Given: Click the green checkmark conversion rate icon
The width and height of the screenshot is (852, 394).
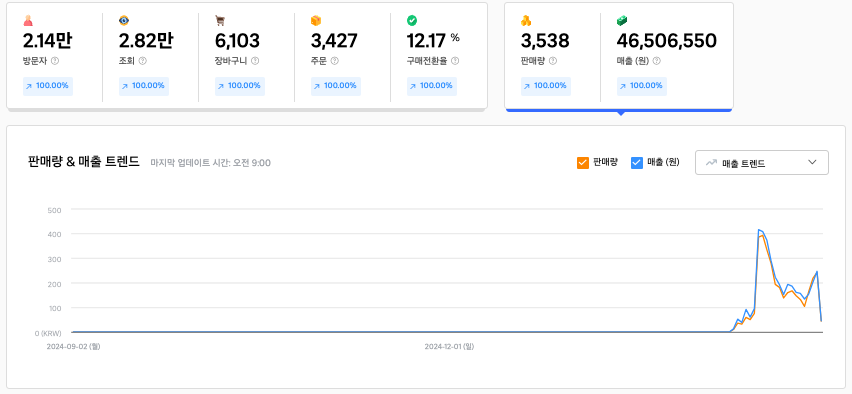Looking at the screenshot, I should click(x=412, y=21).
